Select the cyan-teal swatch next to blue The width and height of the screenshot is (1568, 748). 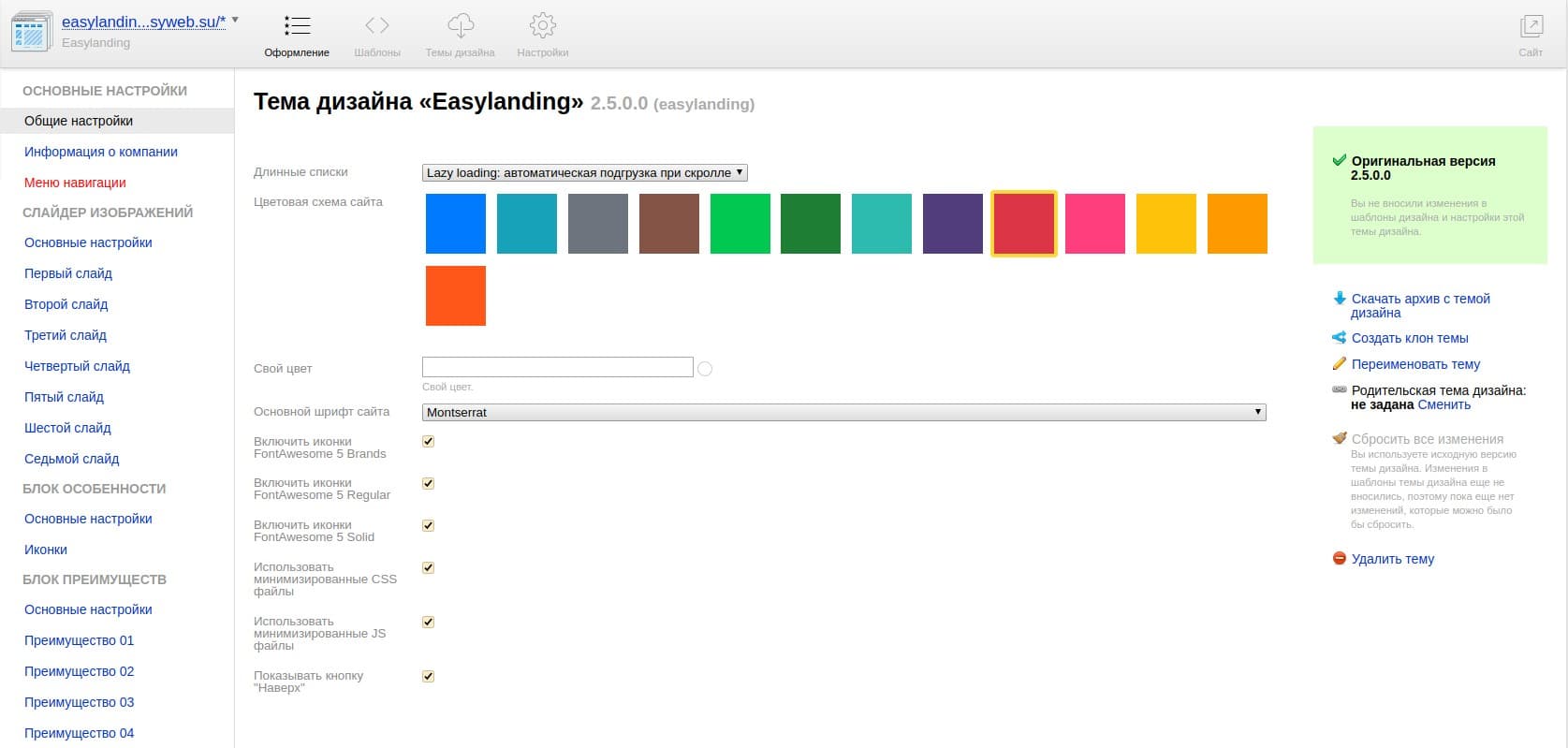(527, 224)
